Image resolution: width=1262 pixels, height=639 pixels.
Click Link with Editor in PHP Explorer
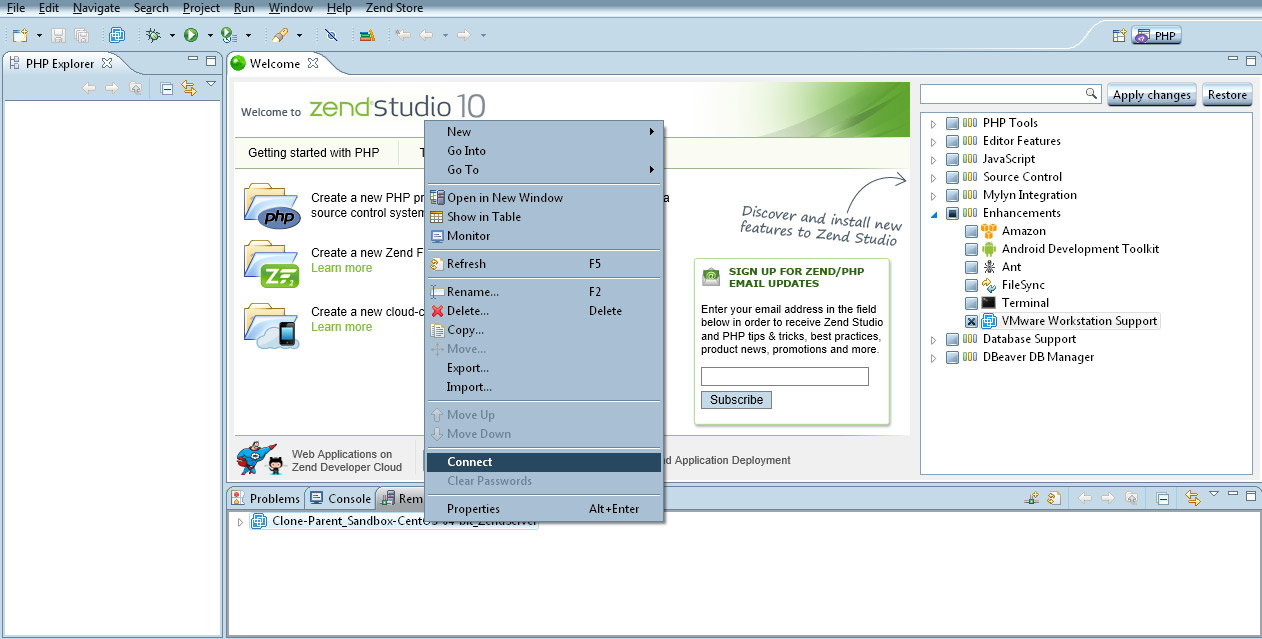click(188, 88)
